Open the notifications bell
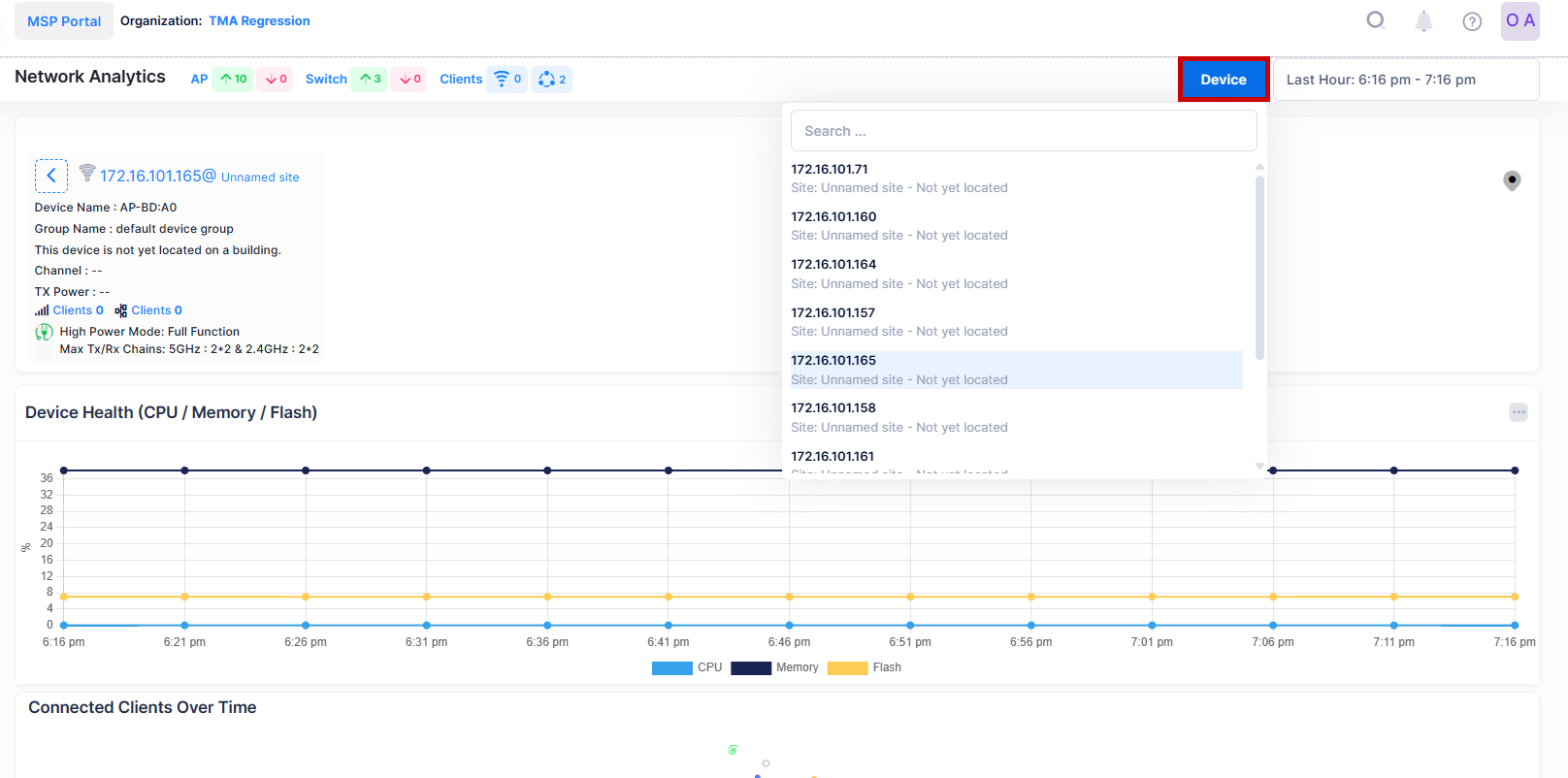This screenshot has width=1568, height=778. pyautogui.click(x=1423, y=21)
